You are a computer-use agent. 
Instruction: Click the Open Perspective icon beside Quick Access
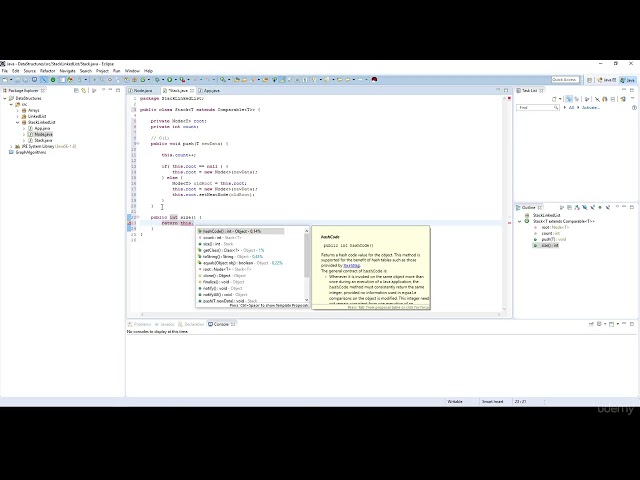point(589,80)
